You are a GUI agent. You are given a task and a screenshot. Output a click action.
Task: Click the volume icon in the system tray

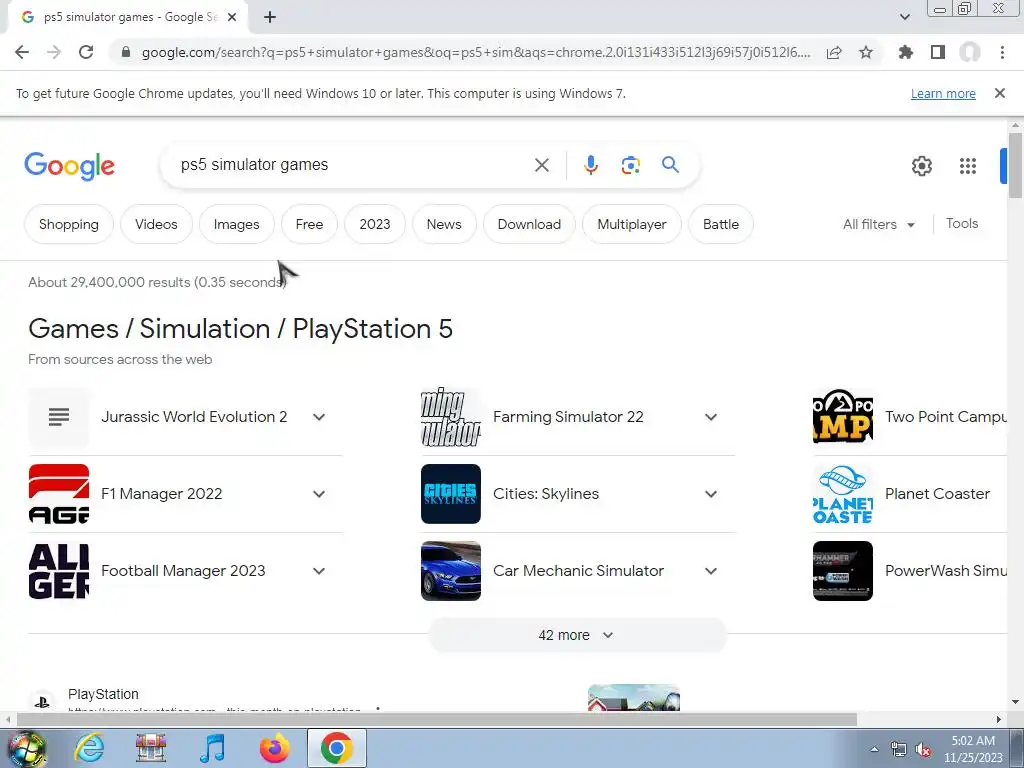pos(923,750)
